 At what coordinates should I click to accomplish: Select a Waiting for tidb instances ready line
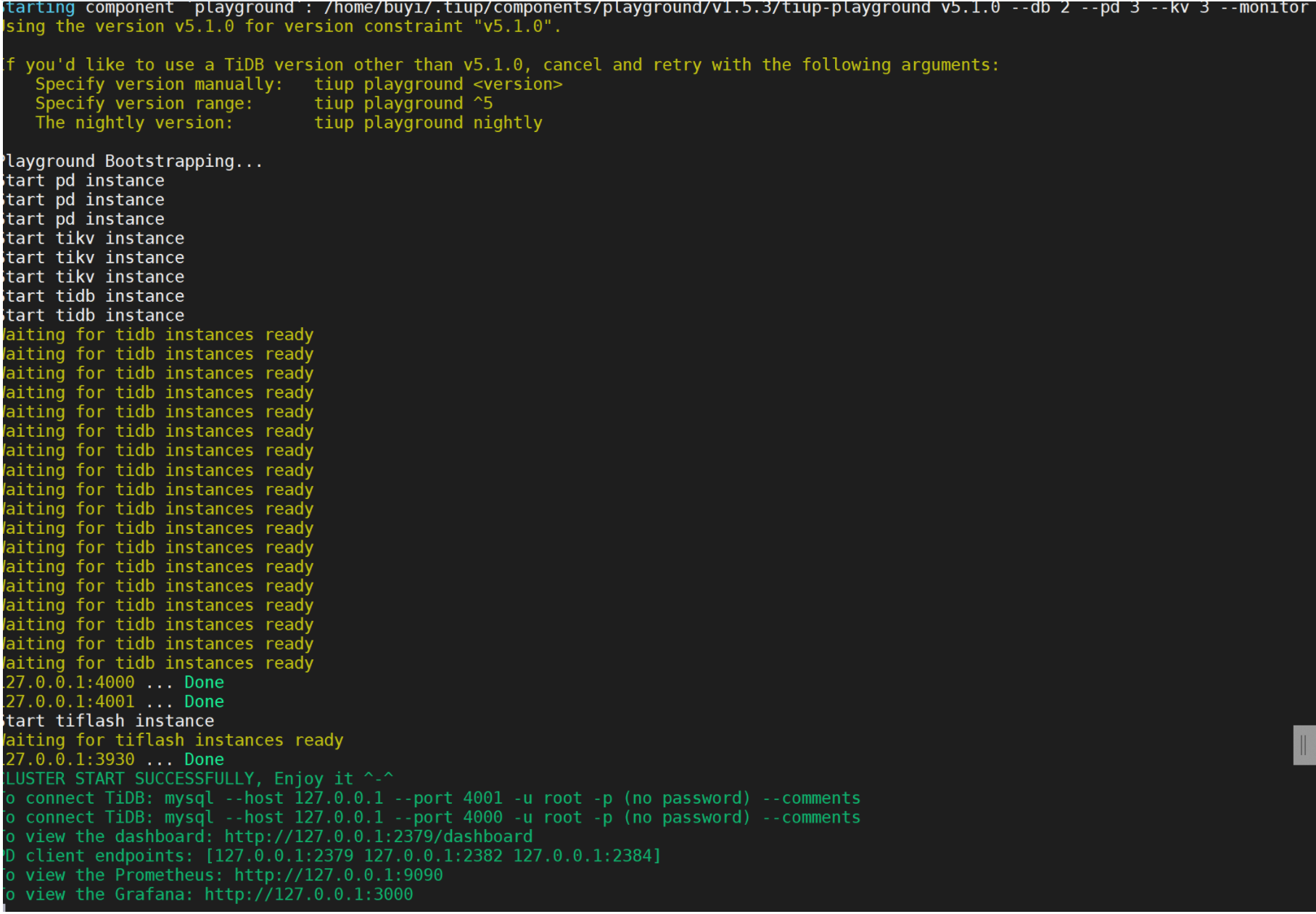coord(157,334)
